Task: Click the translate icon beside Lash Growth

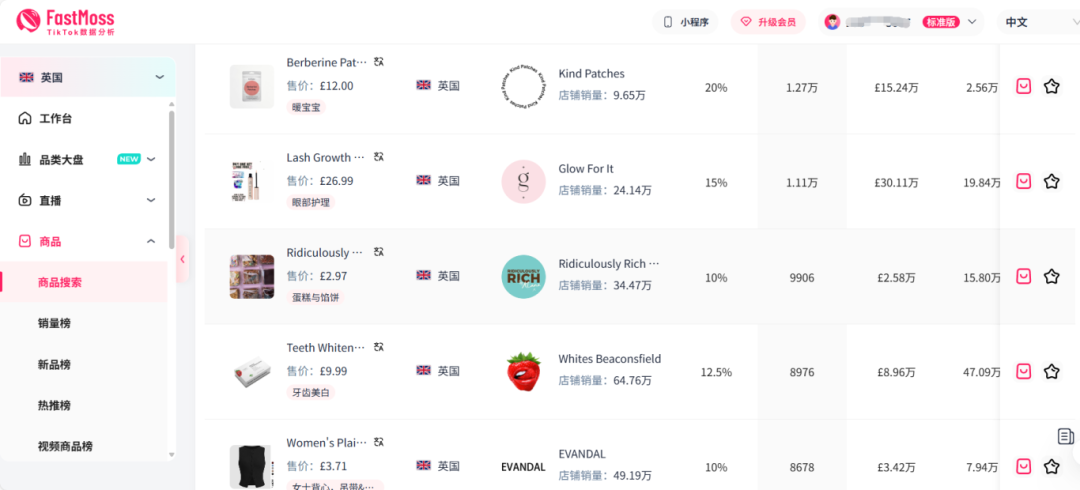Action: coord(379,157)
